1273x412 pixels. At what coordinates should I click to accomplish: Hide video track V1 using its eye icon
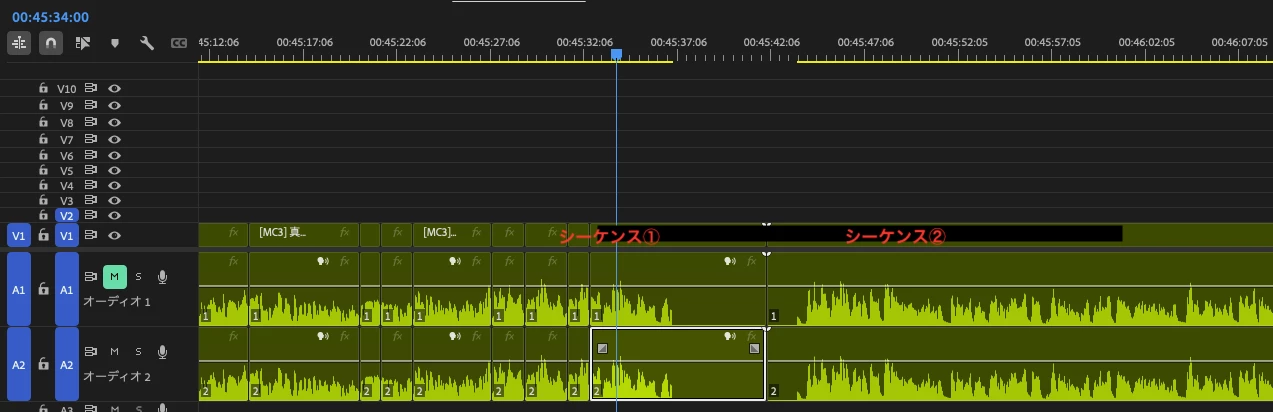115,235
